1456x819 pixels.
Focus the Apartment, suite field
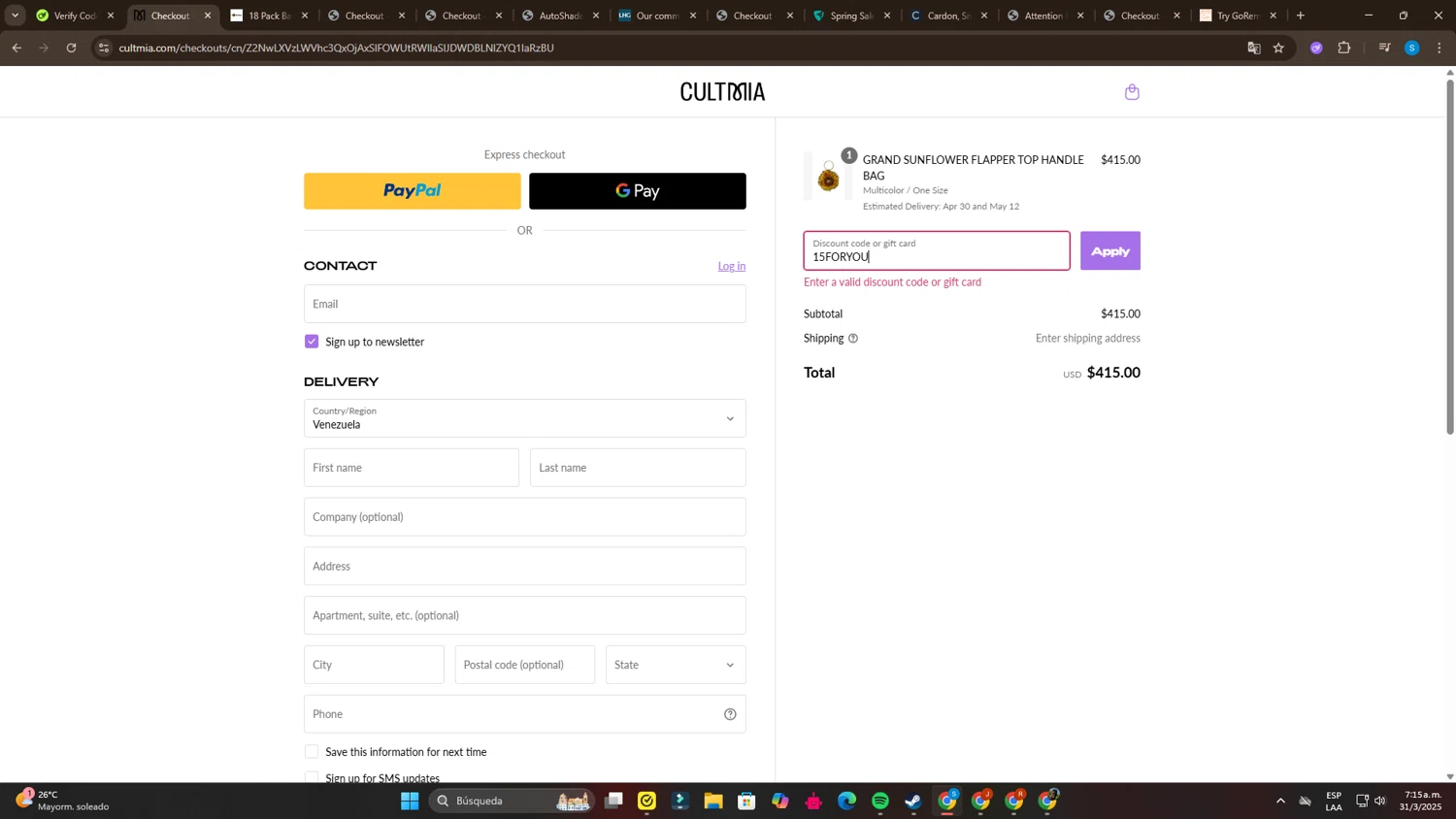(524, 615)
